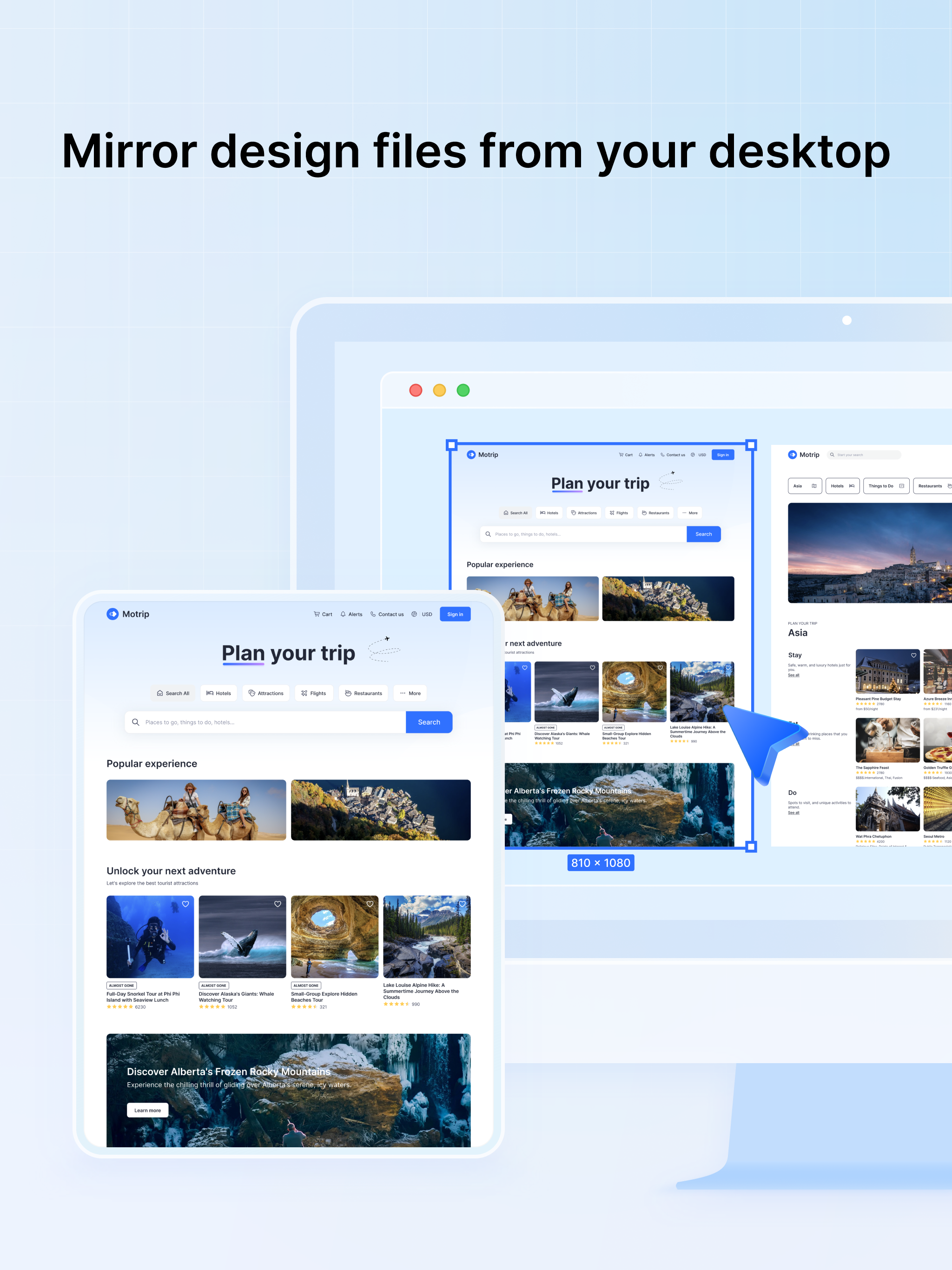Click See all under Stay

793,675
